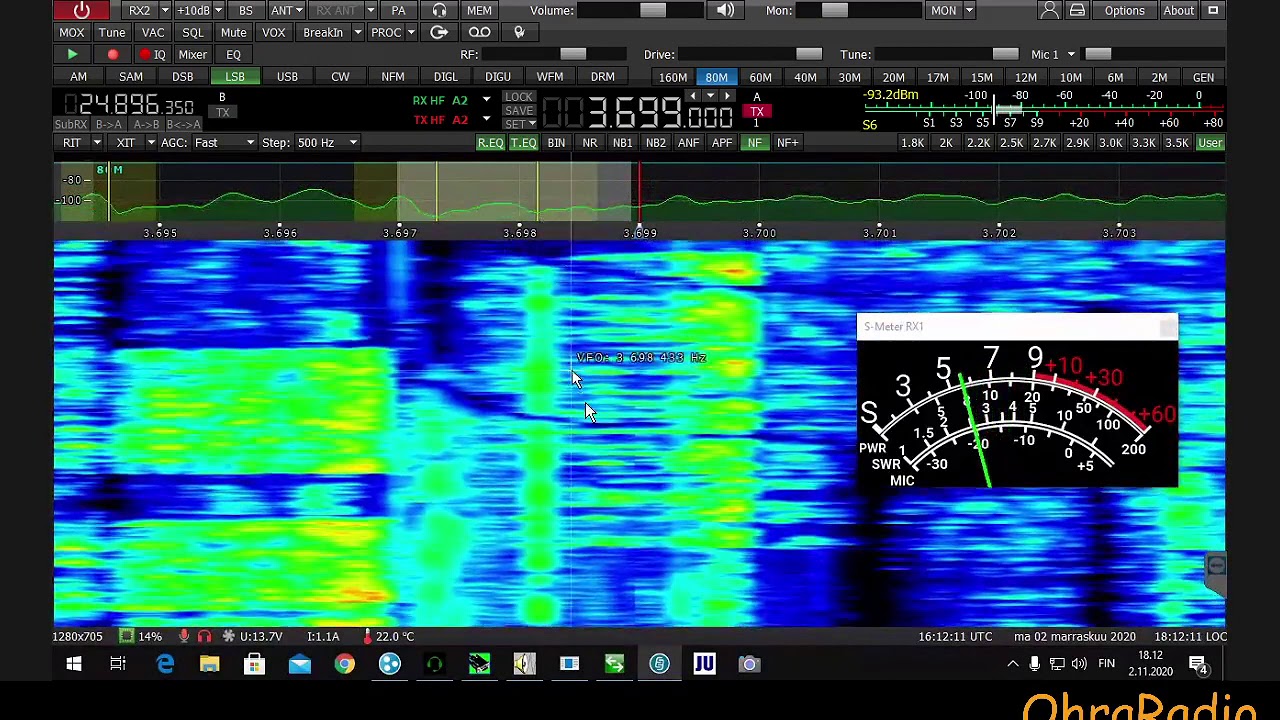
Task: Click the right arrow above frequency display
Action: pyautogui.click(x=728, y=96)
